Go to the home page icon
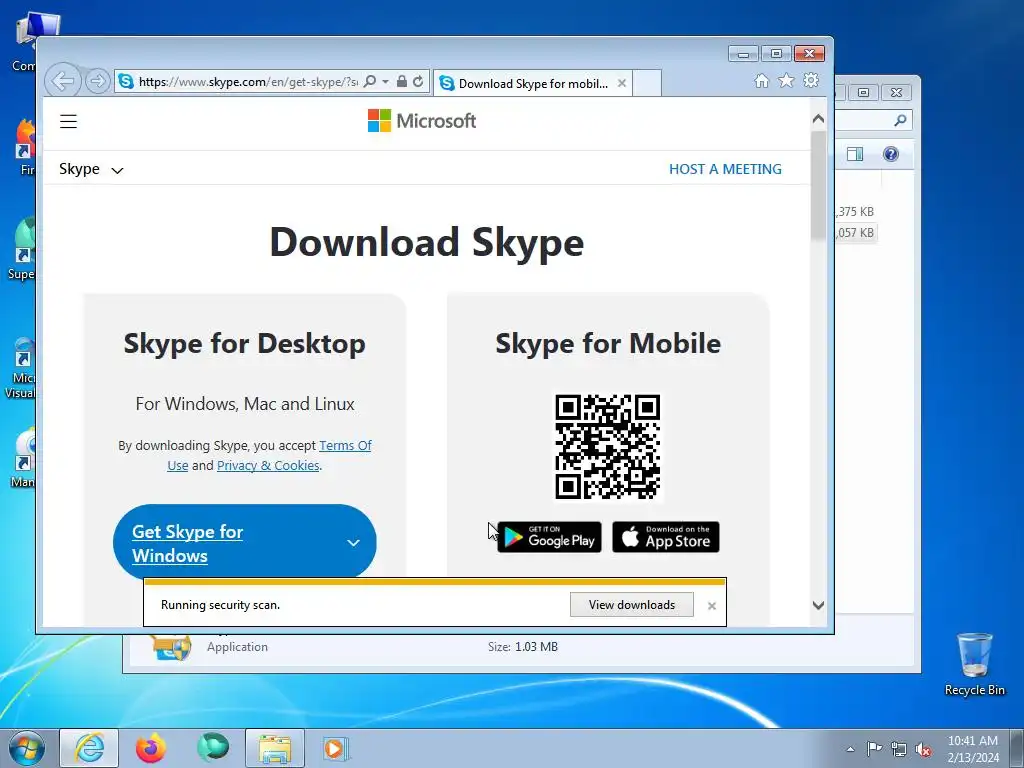 point(761,80)
